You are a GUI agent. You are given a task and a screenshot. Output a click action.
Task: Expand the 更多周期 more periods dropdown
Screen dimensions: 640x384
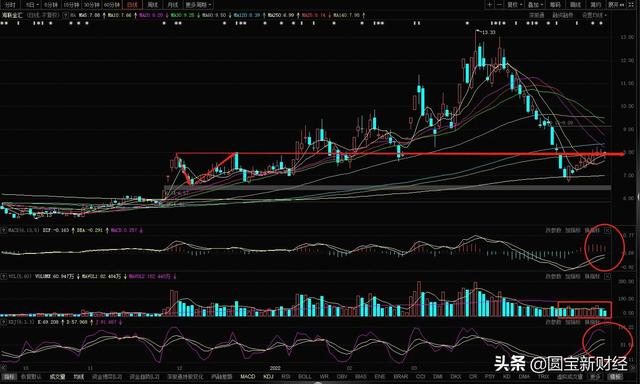click(198, 5)
